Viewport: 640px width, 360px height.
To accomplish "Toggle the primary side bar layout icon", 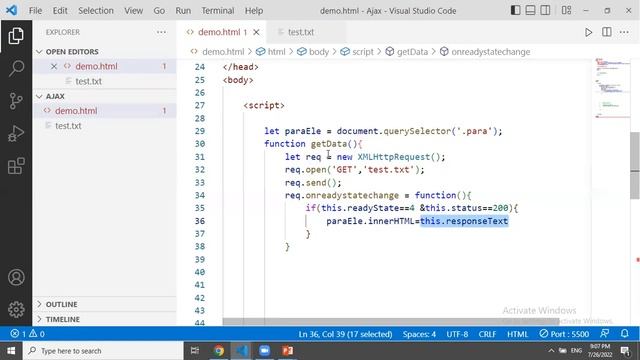I will click(516, 10).
